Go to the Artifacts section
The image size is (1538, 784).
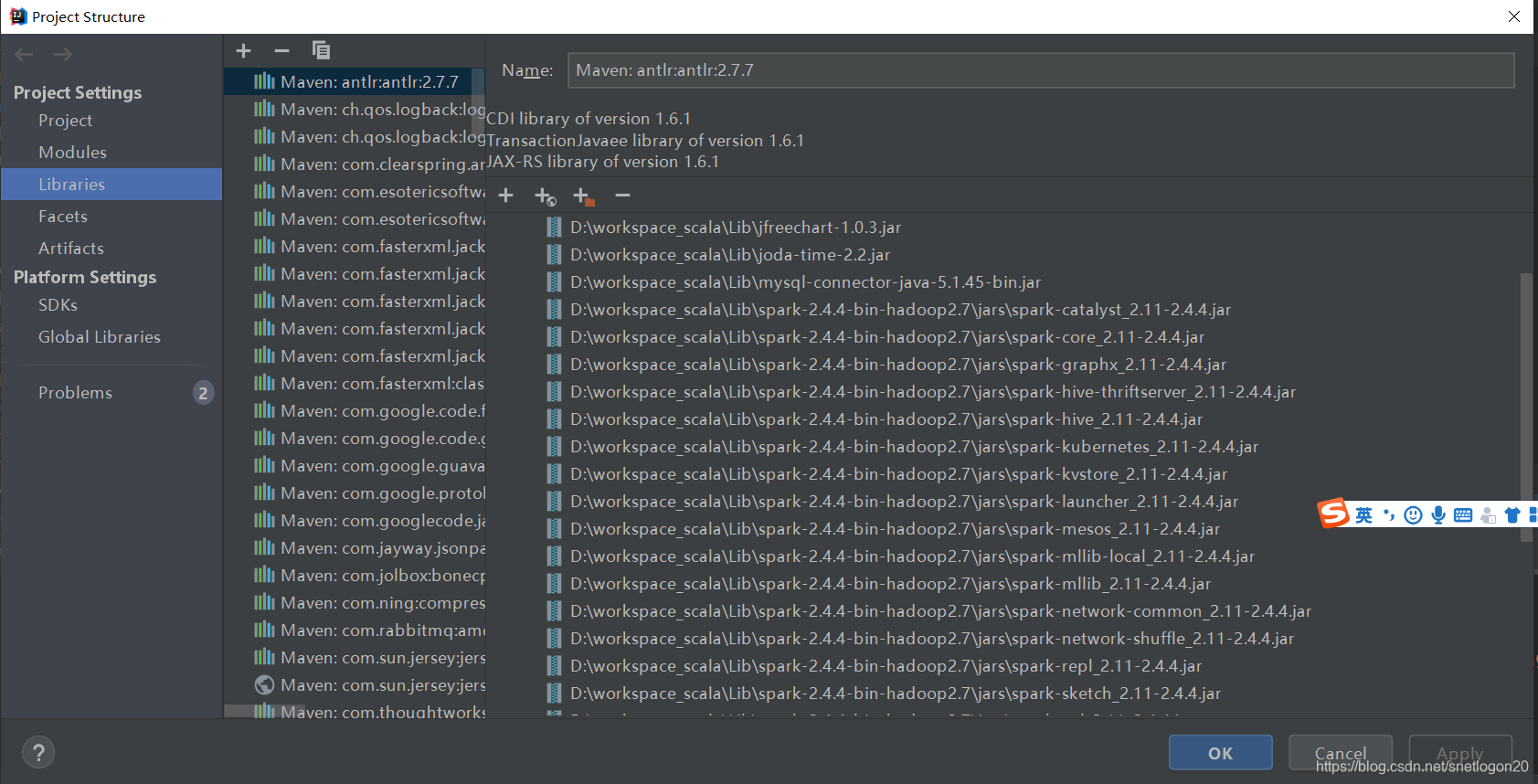[x=111, y=249]
